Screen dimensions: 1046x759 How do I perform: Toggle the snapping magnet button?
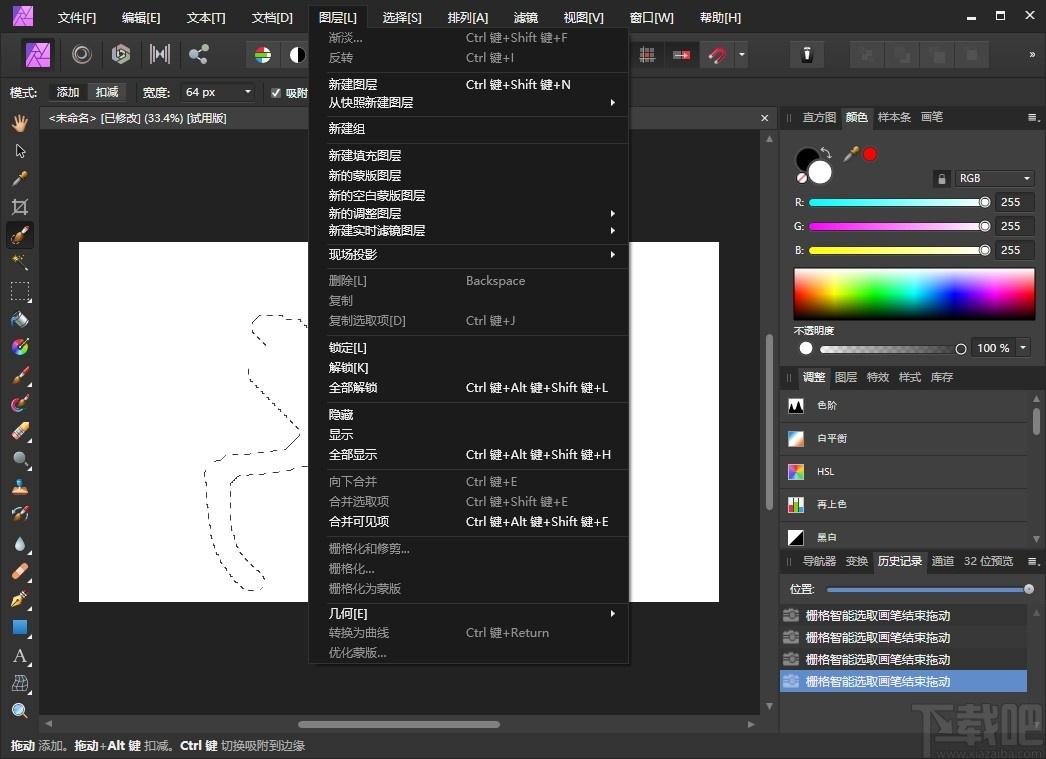click(x=717, y=55)
